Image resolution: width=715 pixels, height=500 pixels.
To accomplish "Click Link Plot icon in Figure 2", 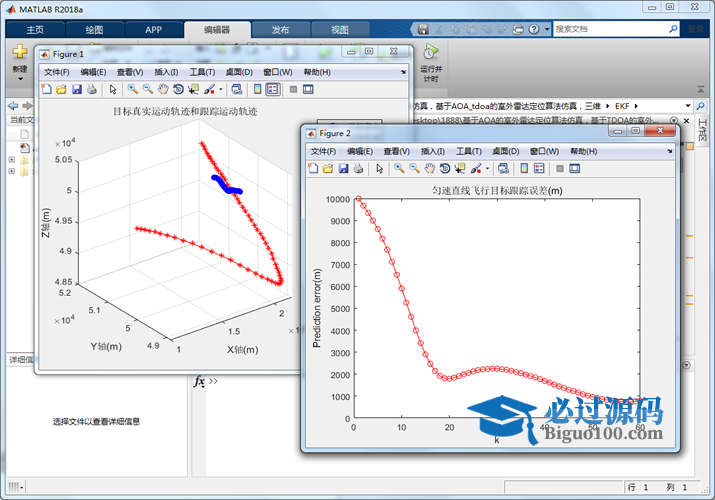I will click(x=503, y=169).
